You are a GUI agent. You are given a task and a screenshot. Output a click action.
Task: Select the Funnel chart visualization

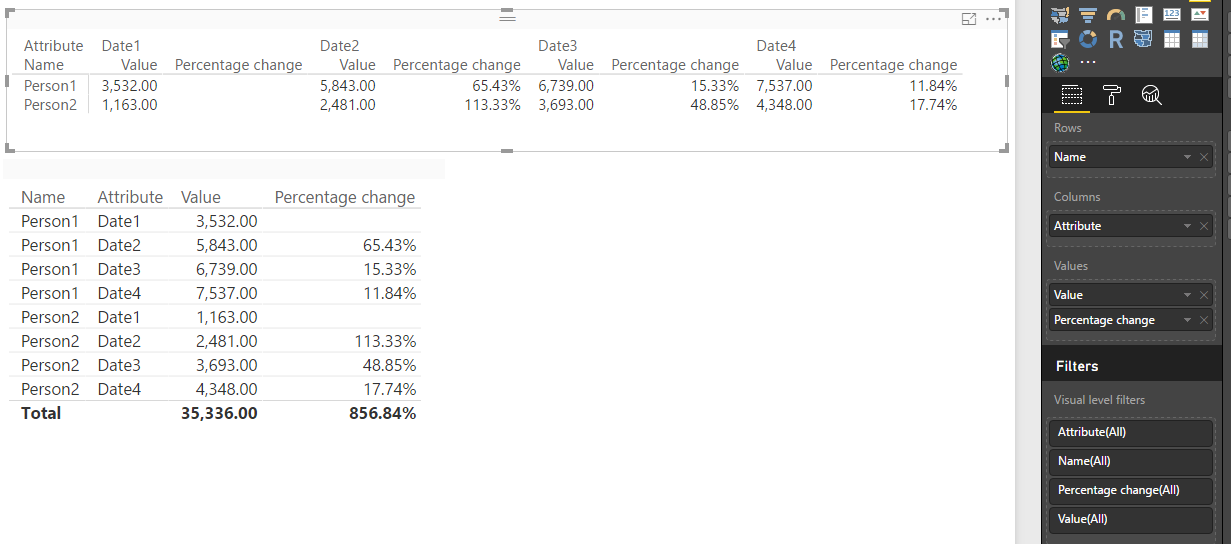1088,15
